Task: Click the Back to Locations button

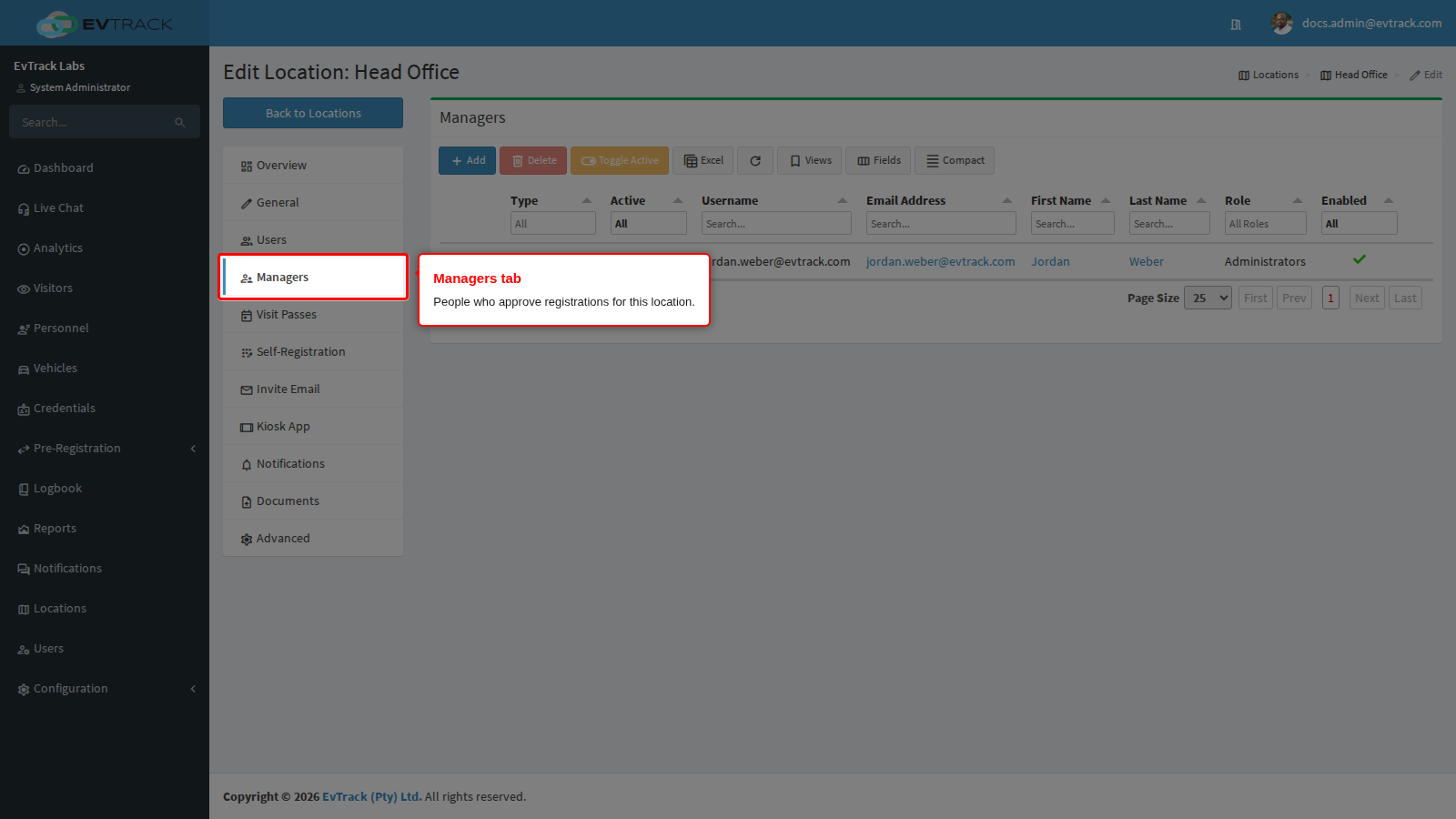Action: coord(313,113)
